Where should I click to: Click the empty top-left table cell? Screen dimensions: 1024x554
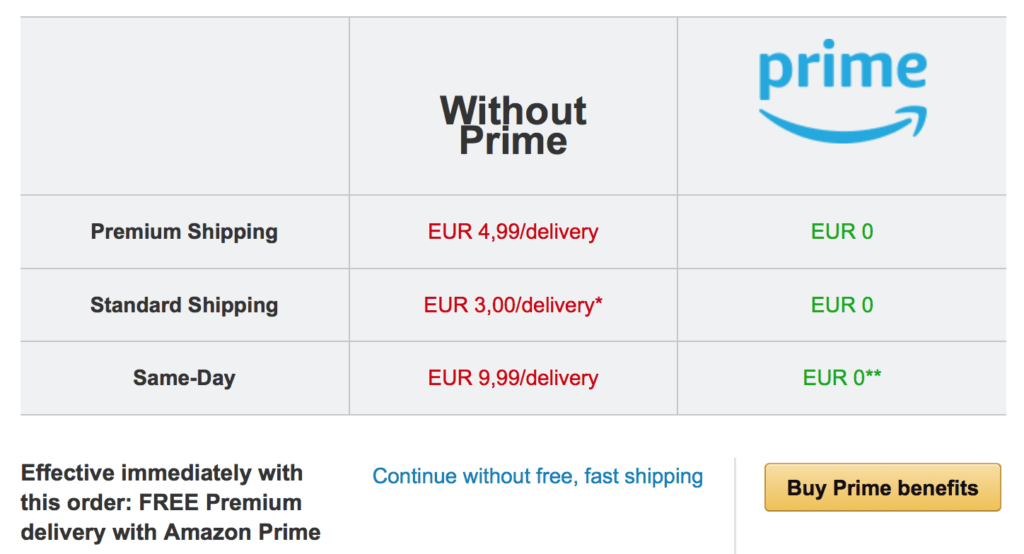click(x=184, y=106)
